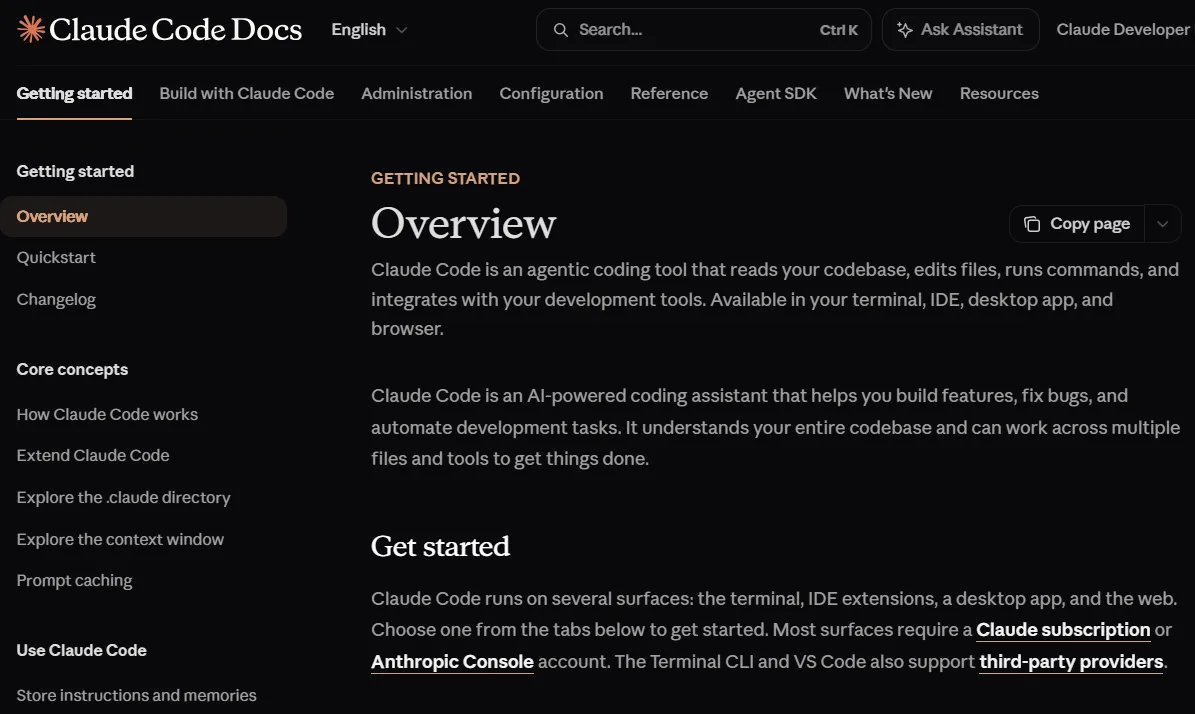Viewport: 1195px width, 714px height.
Task: Click the copy icon beside Copy page
Action: coord(1032,224)
